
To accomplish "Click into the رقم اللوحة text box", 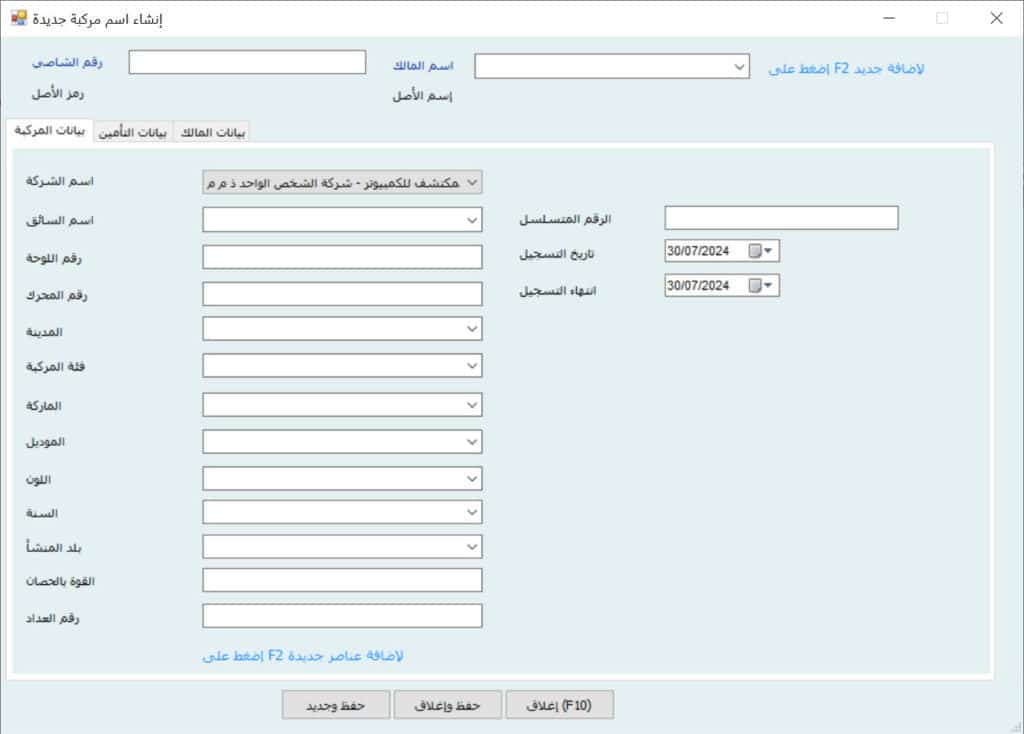I will click(x=342, y=257).
